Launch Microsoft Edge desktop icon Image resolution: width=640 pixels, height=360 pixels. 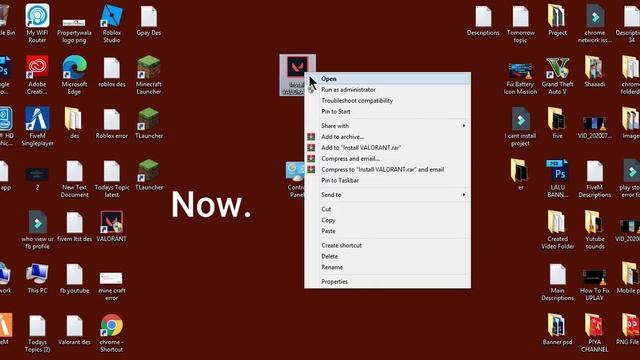point(74,67)
